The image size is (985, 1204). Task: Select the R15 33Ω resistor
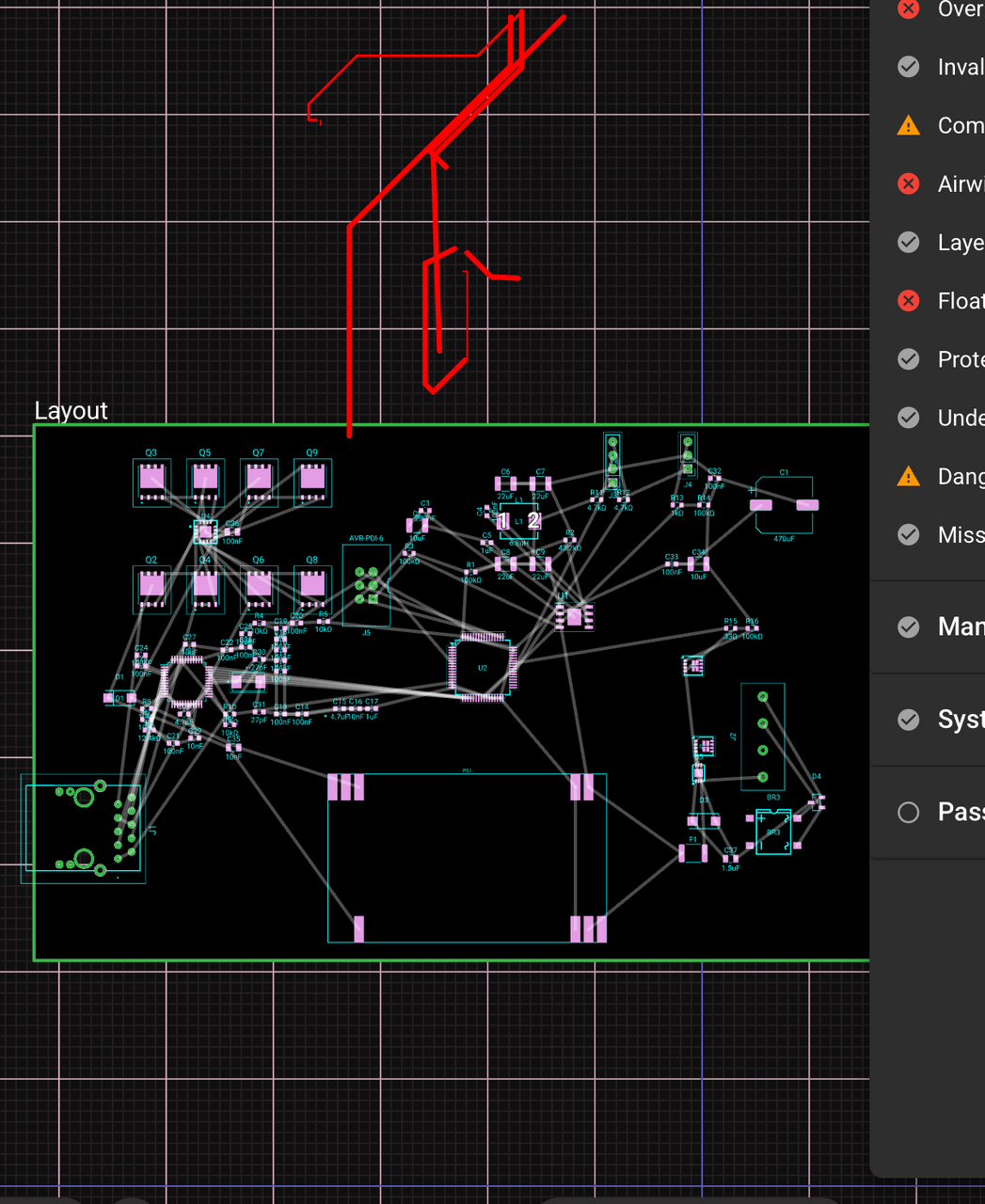point(731,628)
